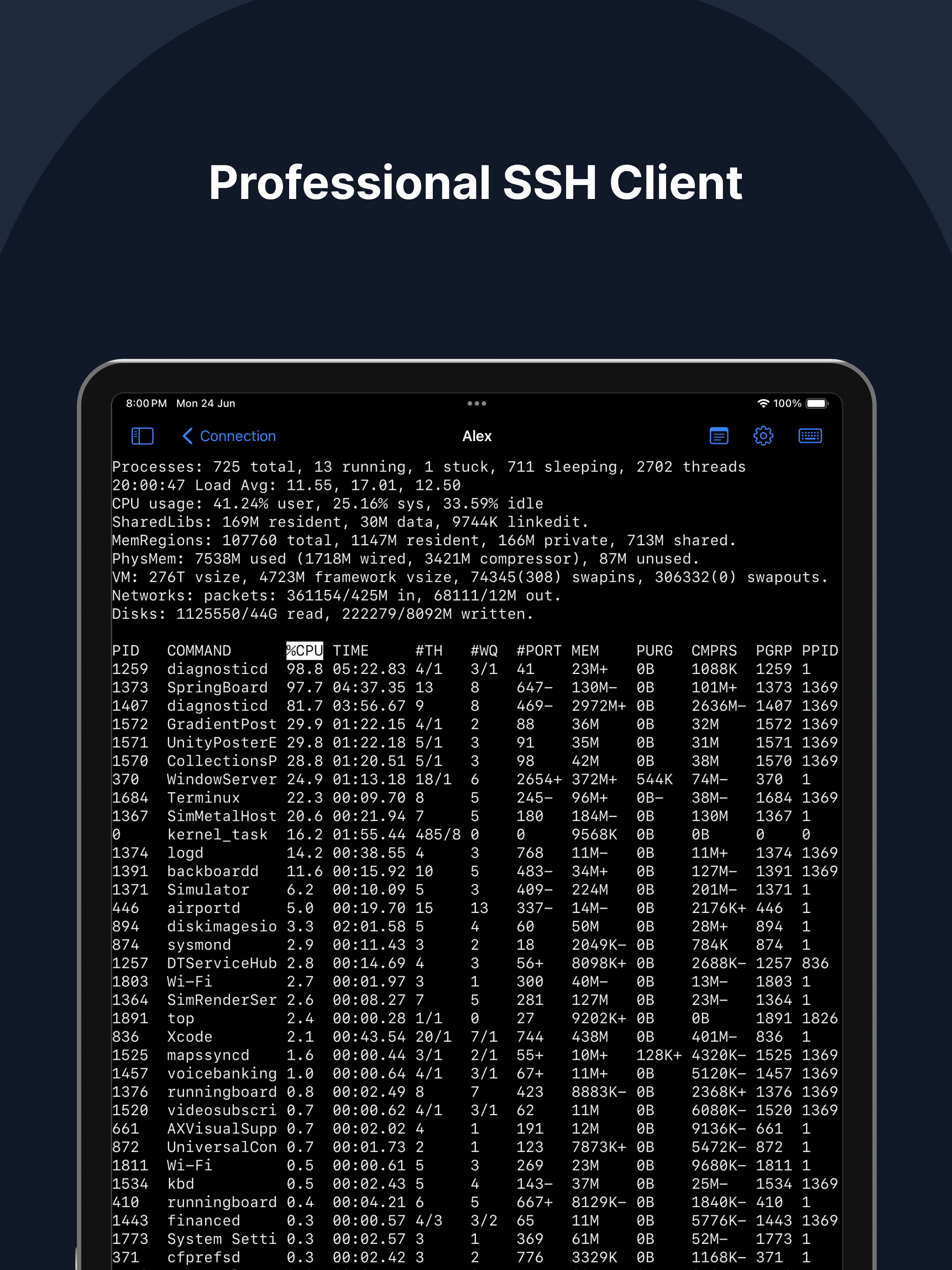Tap the Wi-Fi status icon
The height and width of the screenshot is (1270, 952).
click(763, 403)
